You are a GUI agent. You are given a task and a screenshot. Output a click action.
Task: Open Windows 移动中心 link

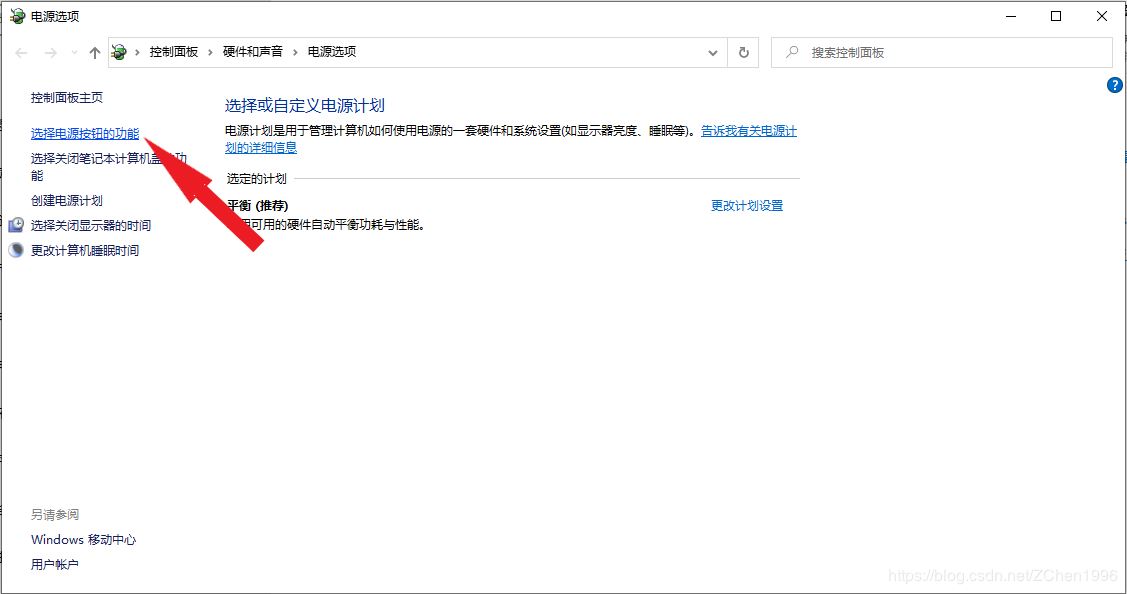click(x=83, y=539)
